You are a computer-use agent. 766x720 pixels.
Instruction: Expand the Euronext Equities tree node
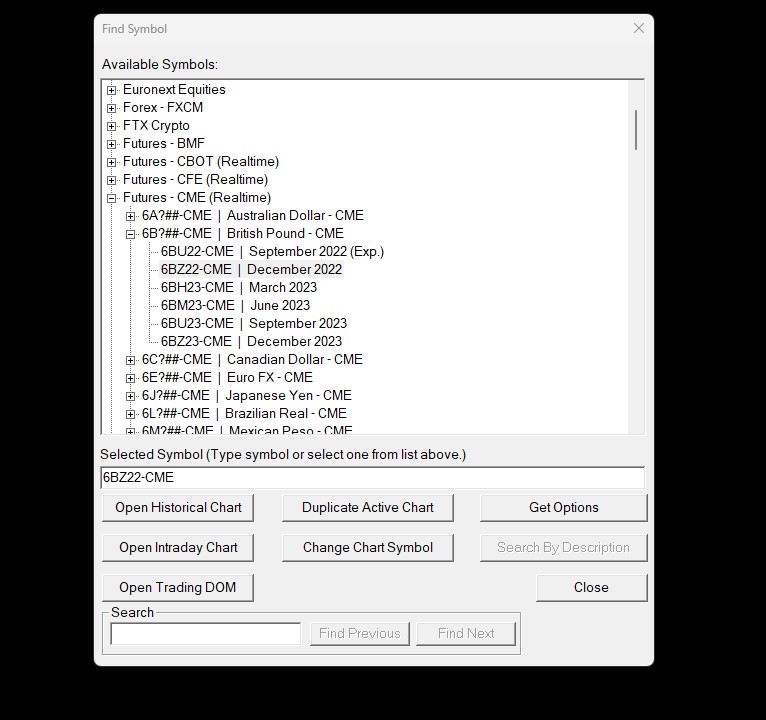pyautogui.click(x=111, y=90)
